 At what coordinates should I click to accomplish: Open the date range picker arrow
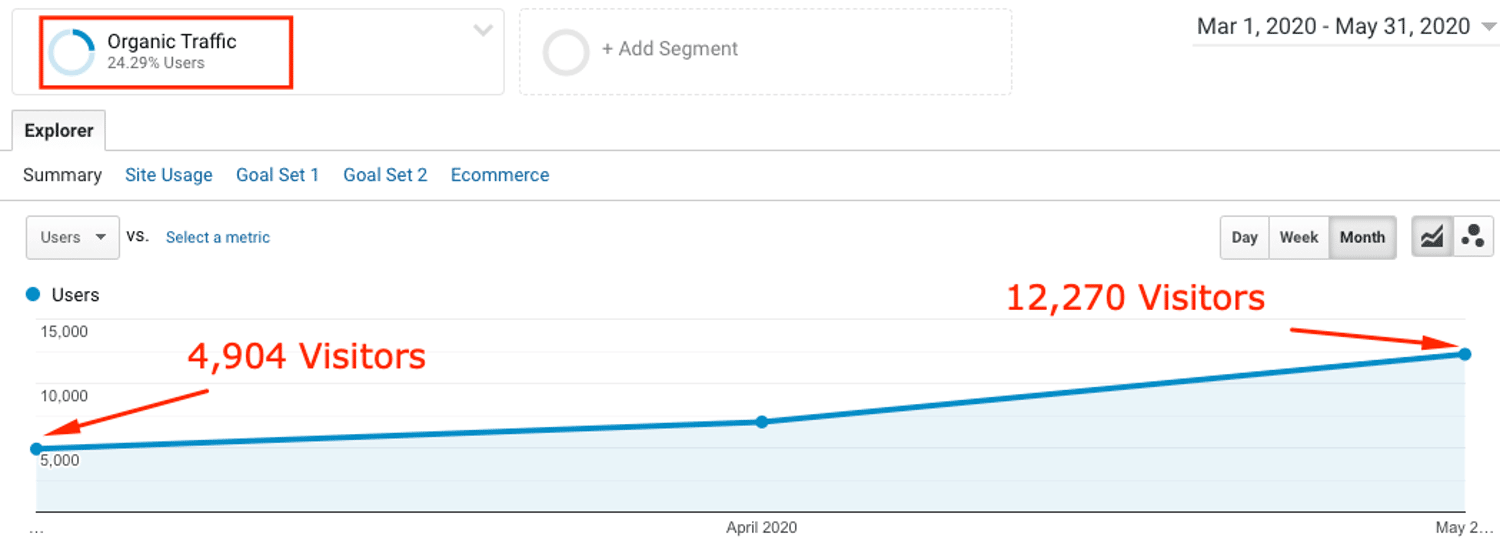click(1489, 28)
